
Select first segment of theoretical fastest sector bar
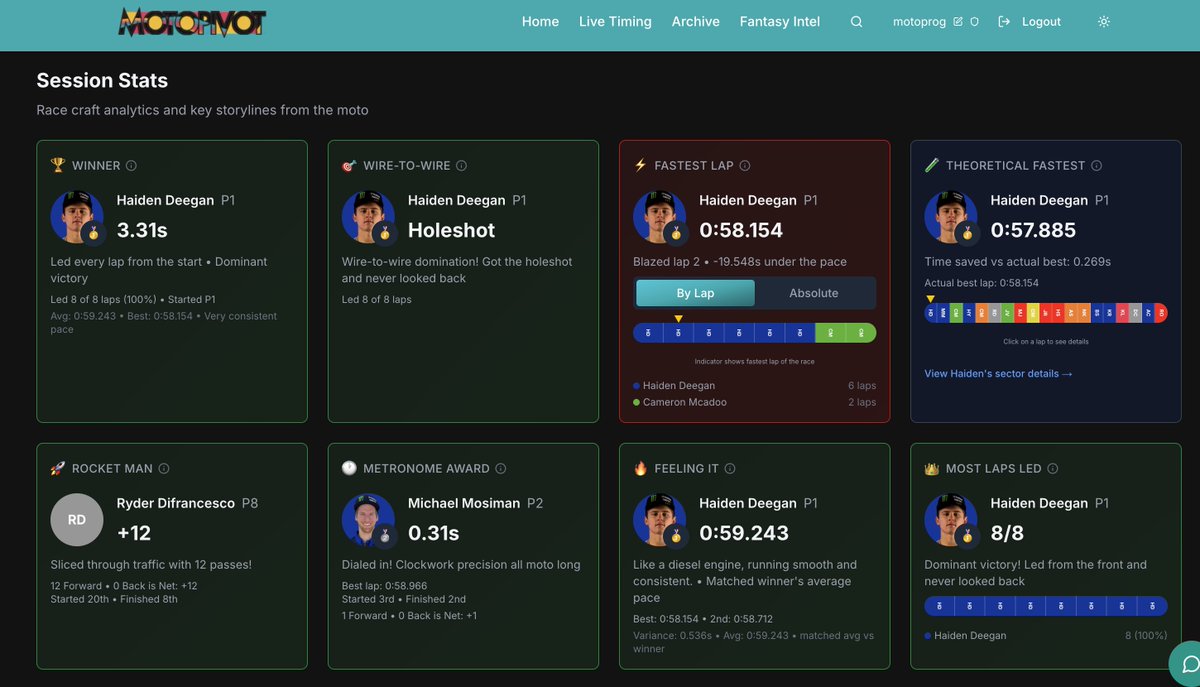click(x=931, y=313)
